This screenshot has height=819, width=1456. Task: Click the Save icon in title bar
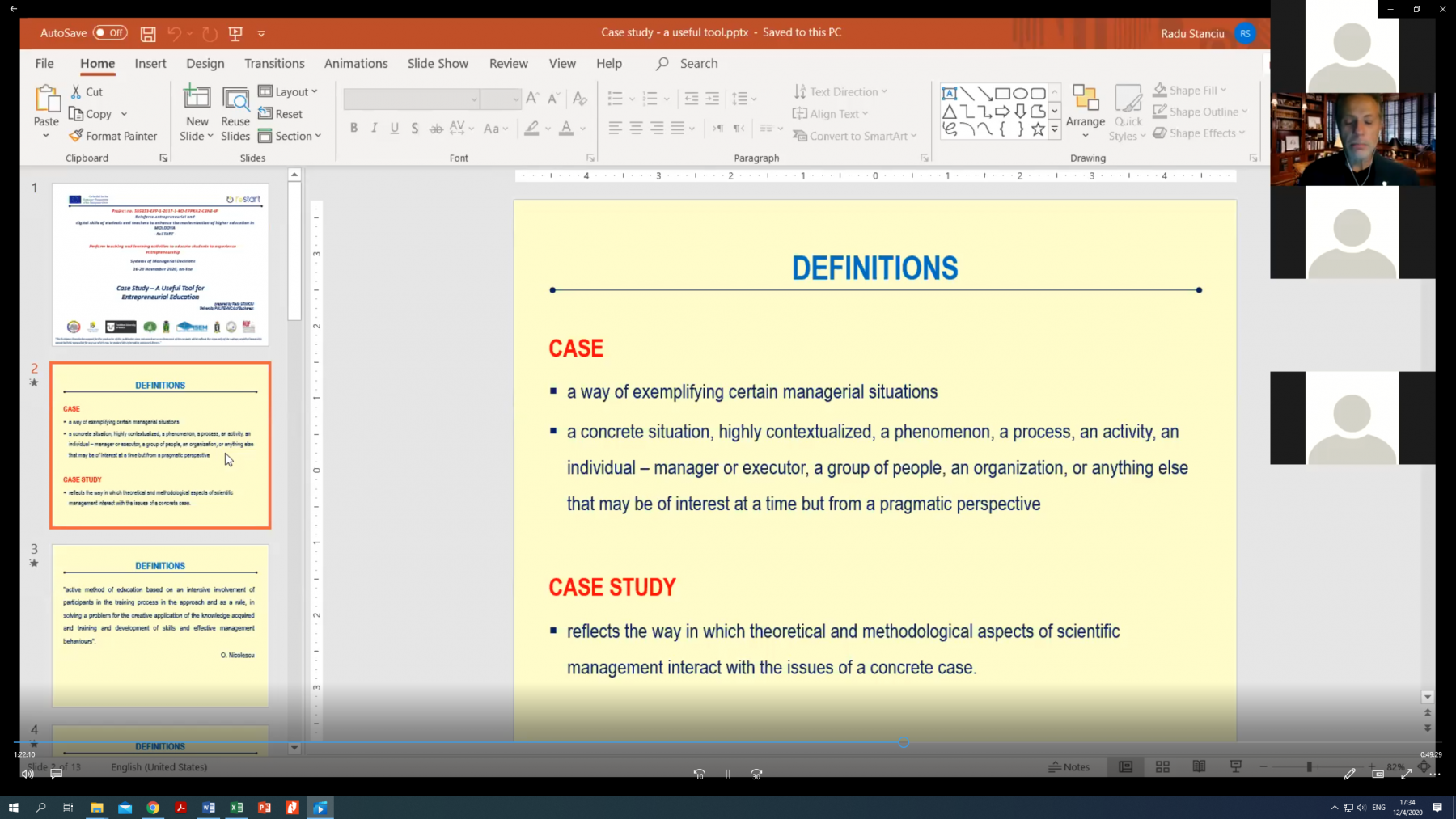pos(148,34)
